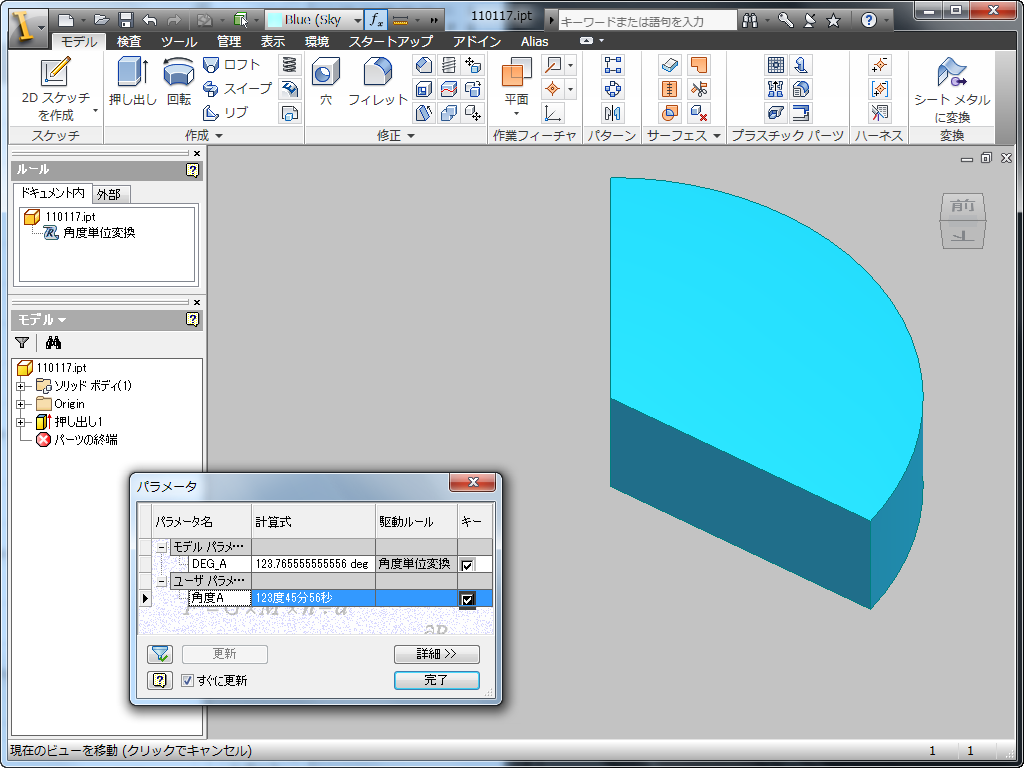Screen dimensions: 1024x768
Task: Uncheck the キー checkbox for DEG_A
Action: point(467,565)
